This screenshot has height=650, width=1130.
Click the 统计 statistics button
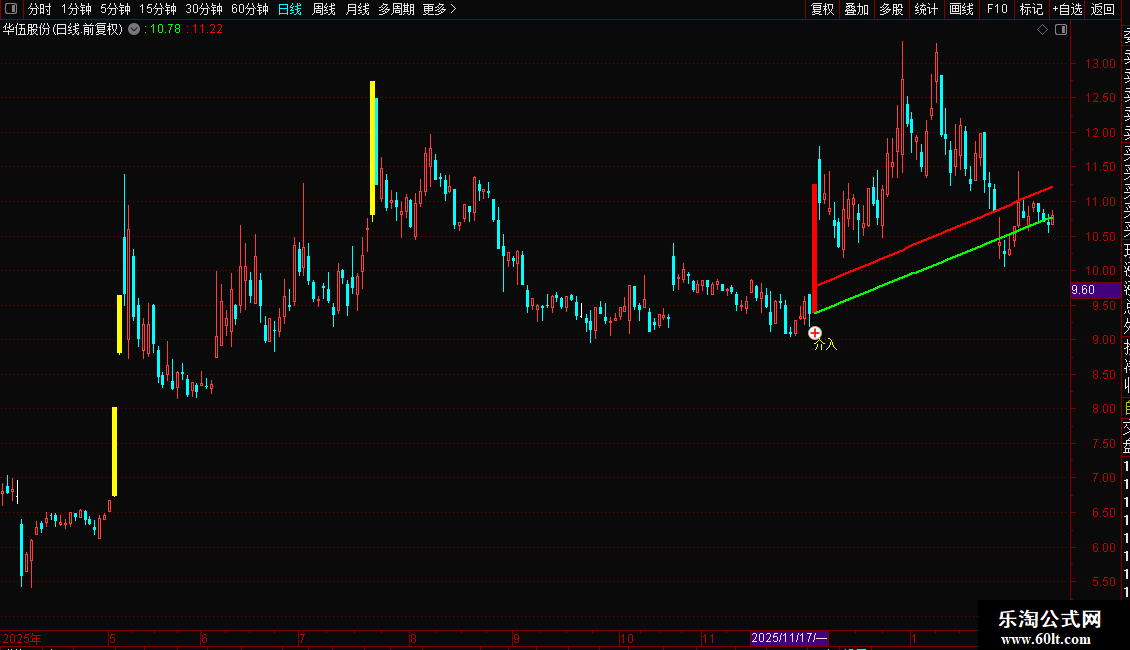pyautogui.click(x=926, y=9)
